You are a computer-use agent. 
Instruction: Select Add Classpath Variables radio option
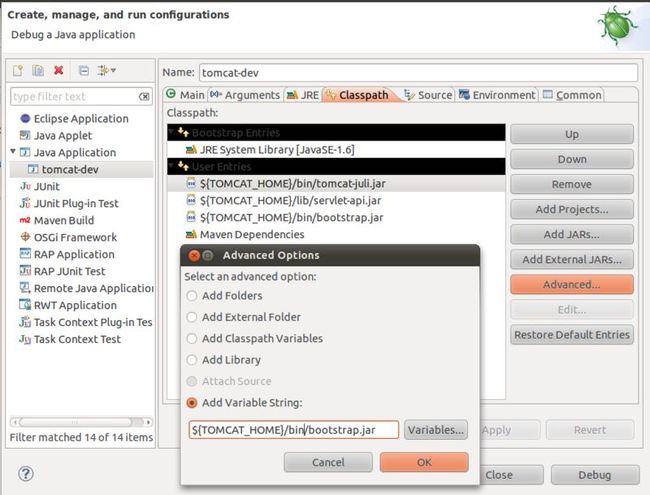click(x=192, y=339)
